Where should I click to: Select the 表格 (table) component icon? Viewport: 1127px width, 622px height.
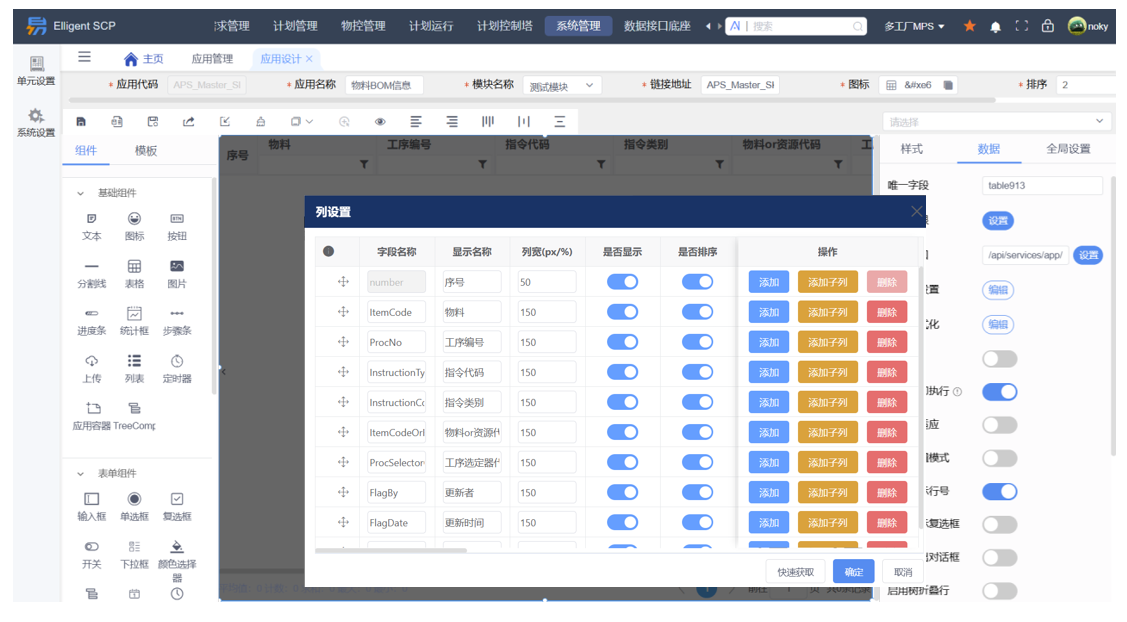pos(136,267)
